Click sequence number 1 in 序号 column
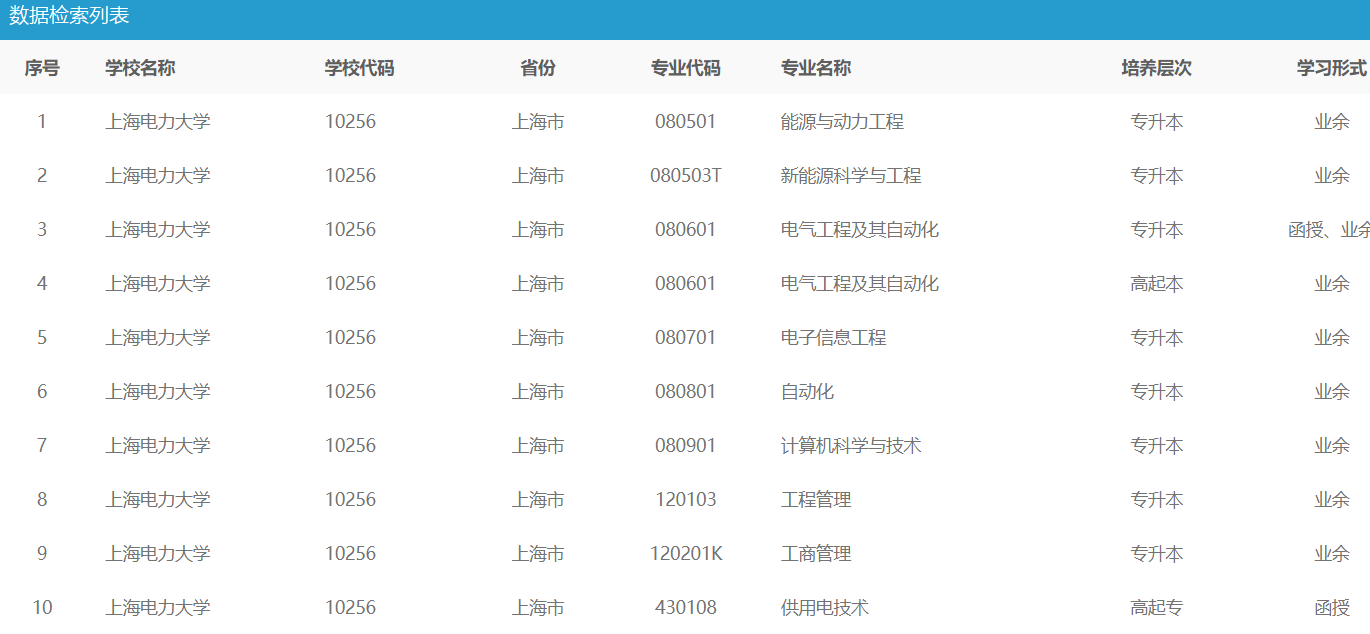This screenshot has height=634, width=1370. (42, 122)
